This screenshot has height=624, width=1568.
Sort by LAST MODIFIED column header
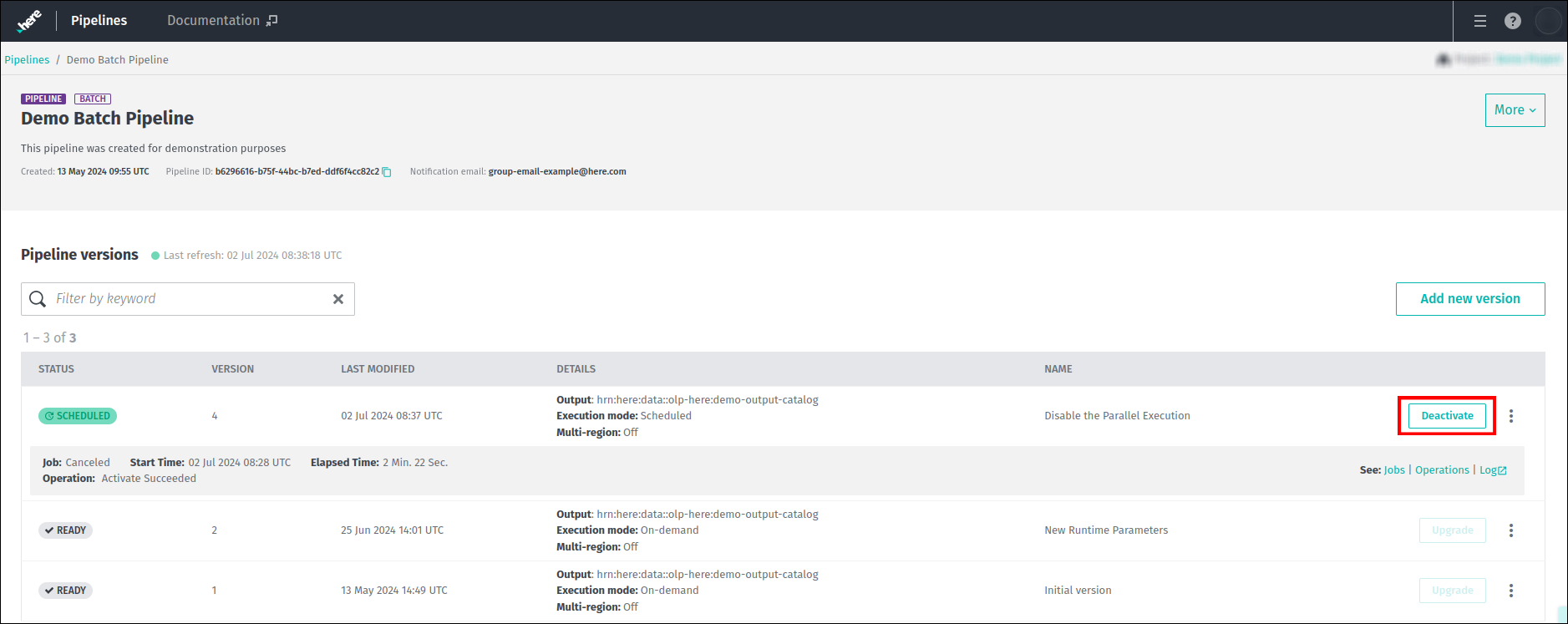378,369
